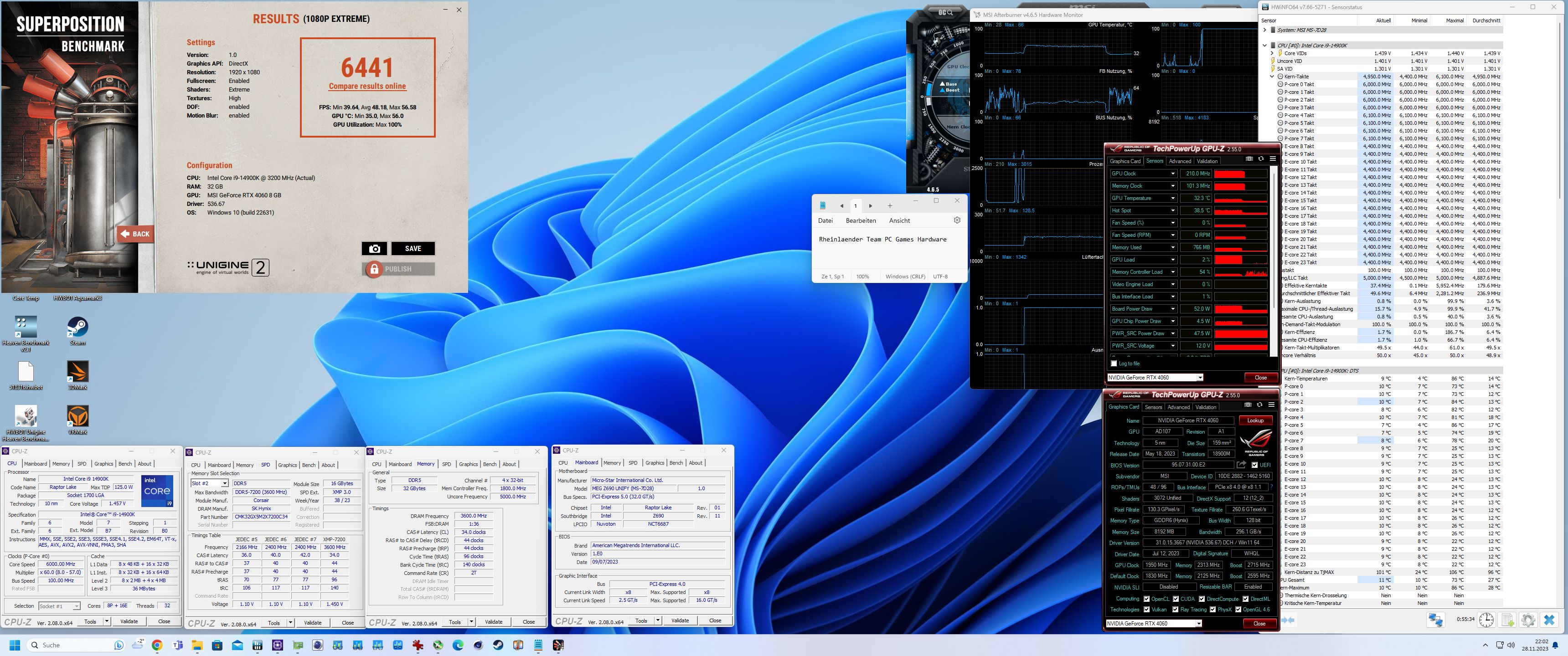This screenshot has width=1568, height=656.
Task: Add a new tab in Notepad
Action: (889, 206)
